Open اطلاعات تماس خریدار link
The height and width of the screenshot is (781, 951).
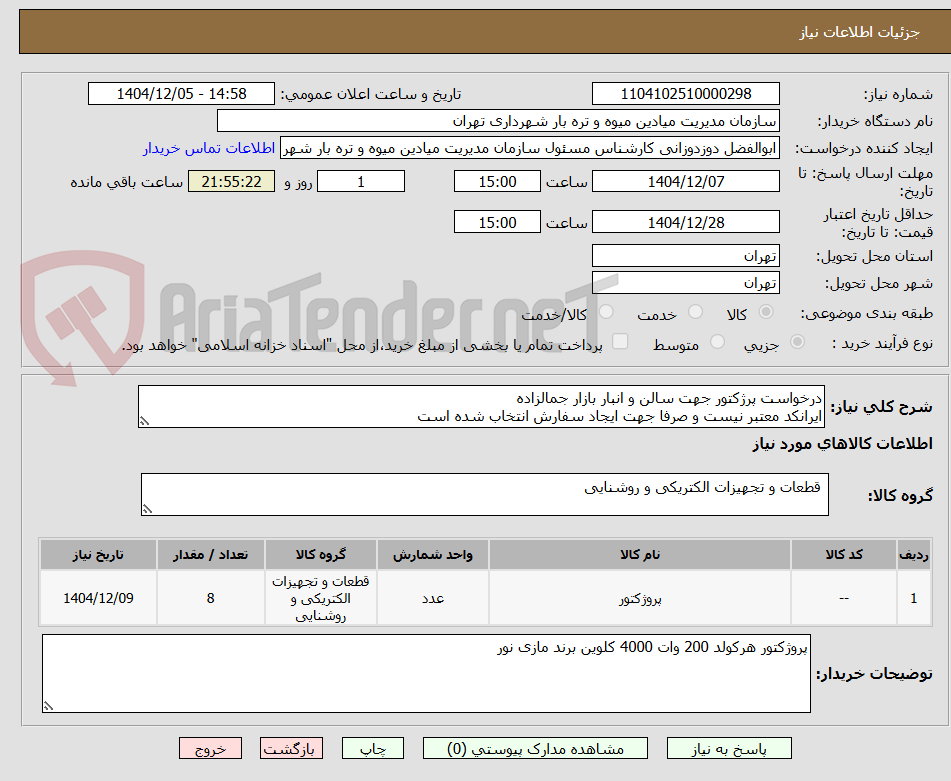point(209,148)
